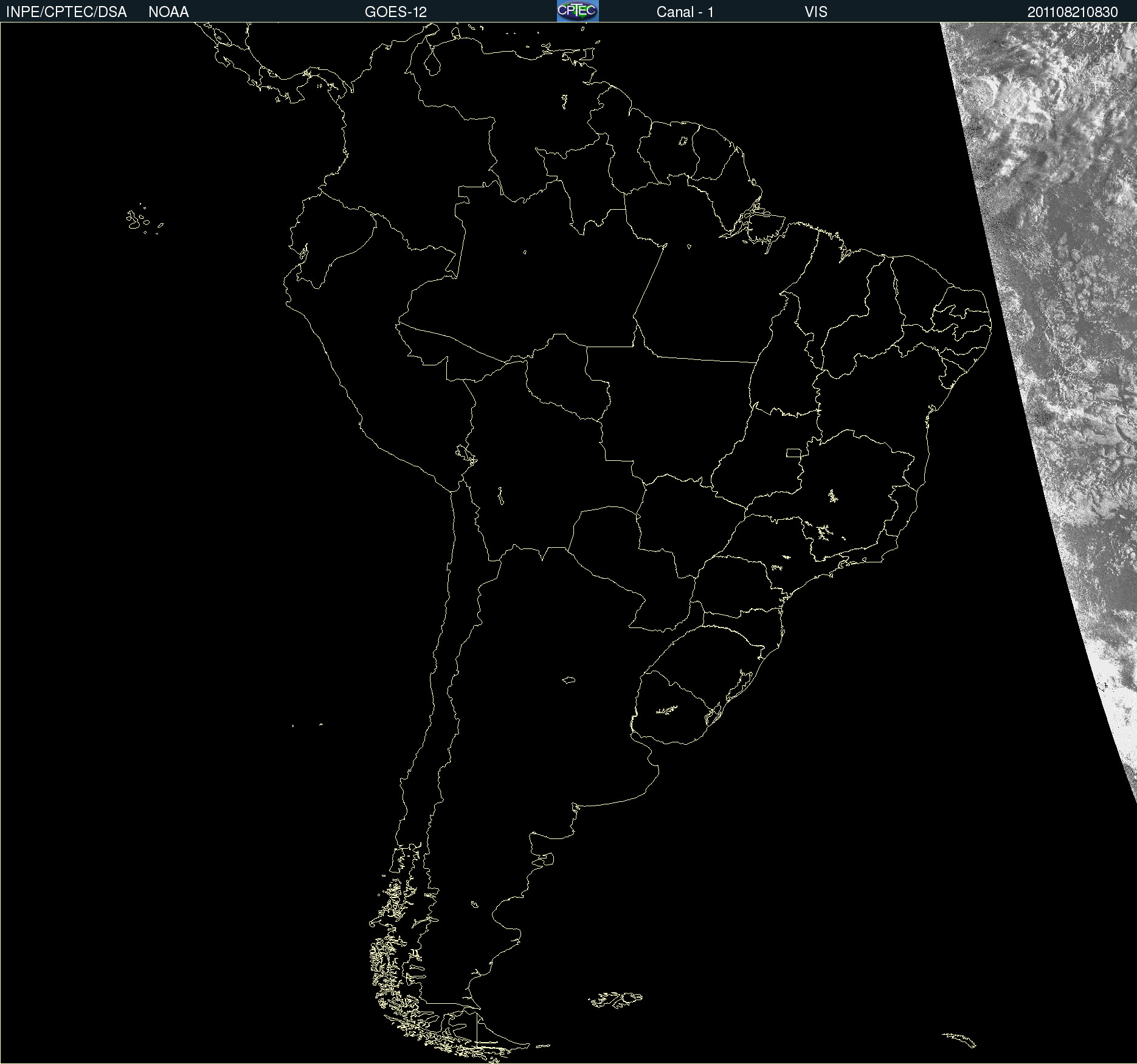Viewport: 1137px width, 1064px height.
Task: Click the VIS label in the header
Action: pyautogui.click(x=816, y=12)
